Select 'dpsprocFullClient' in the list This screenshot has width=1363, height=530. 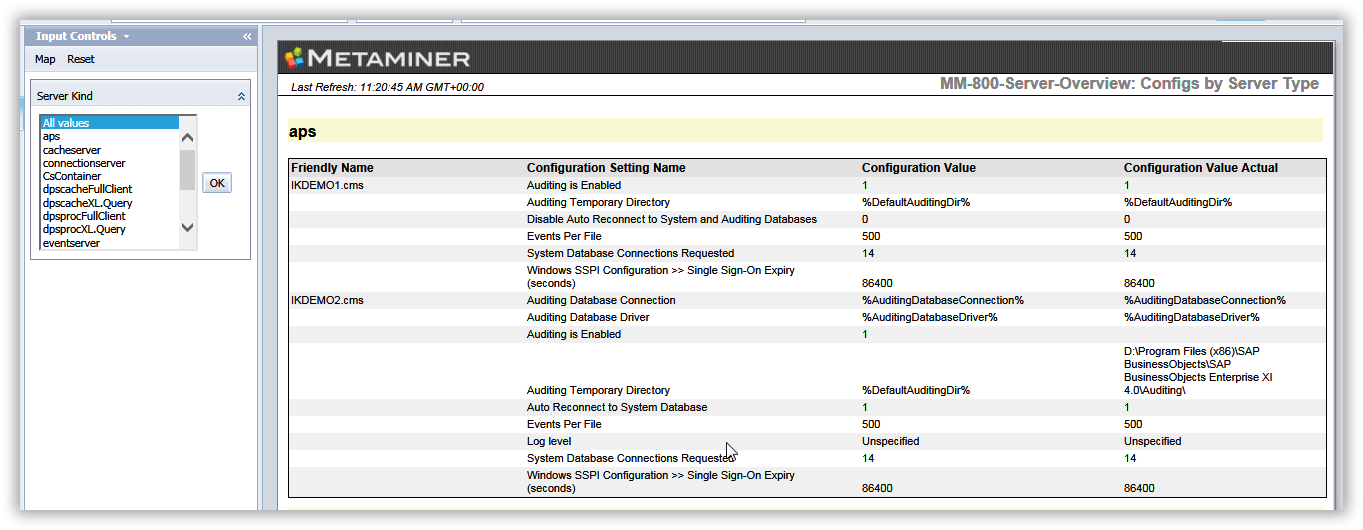pos(109,216)
